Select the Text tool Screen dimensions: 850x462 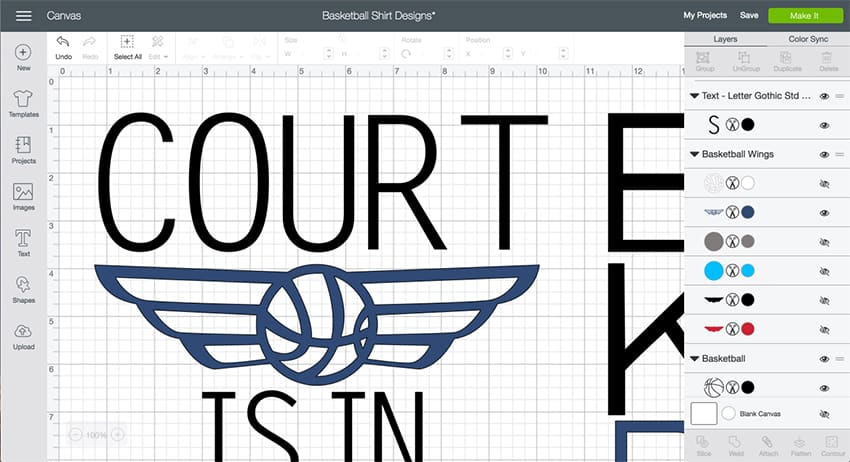pyautogui.click(x=23, y=242)
